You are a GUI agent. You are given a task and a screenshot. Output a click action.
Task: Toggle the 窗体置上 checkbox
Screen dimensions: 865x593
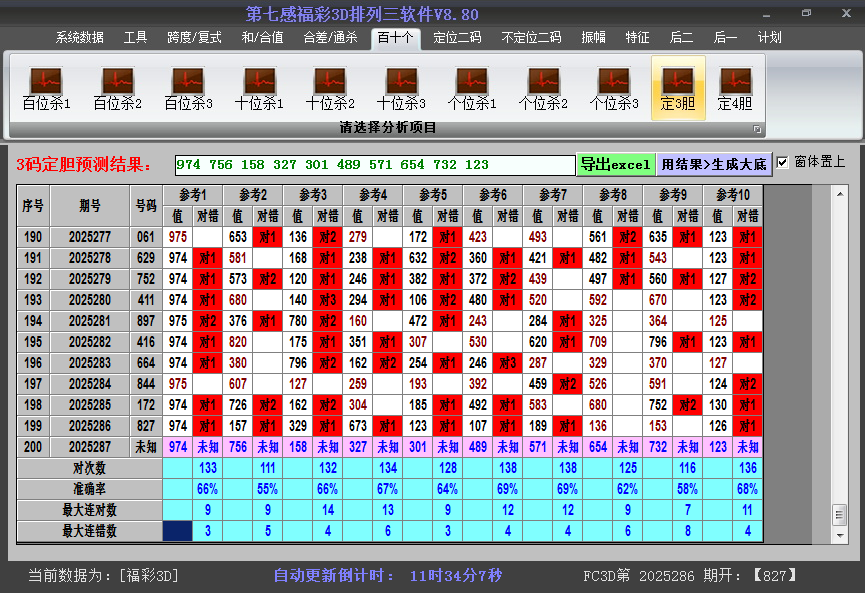[x=783, y=162]
